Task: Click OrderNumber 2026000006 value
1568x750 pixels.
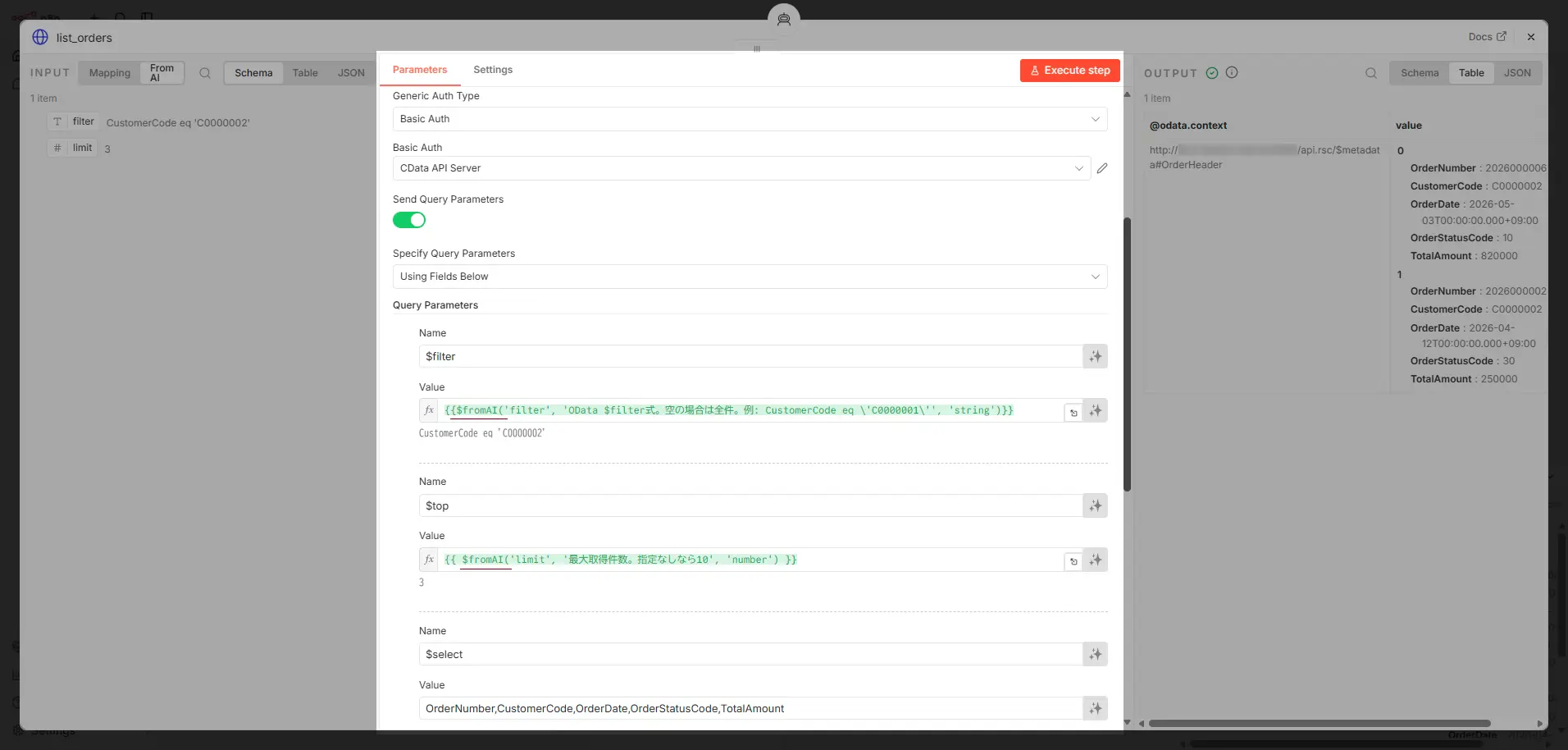Action: (1516, 168)
